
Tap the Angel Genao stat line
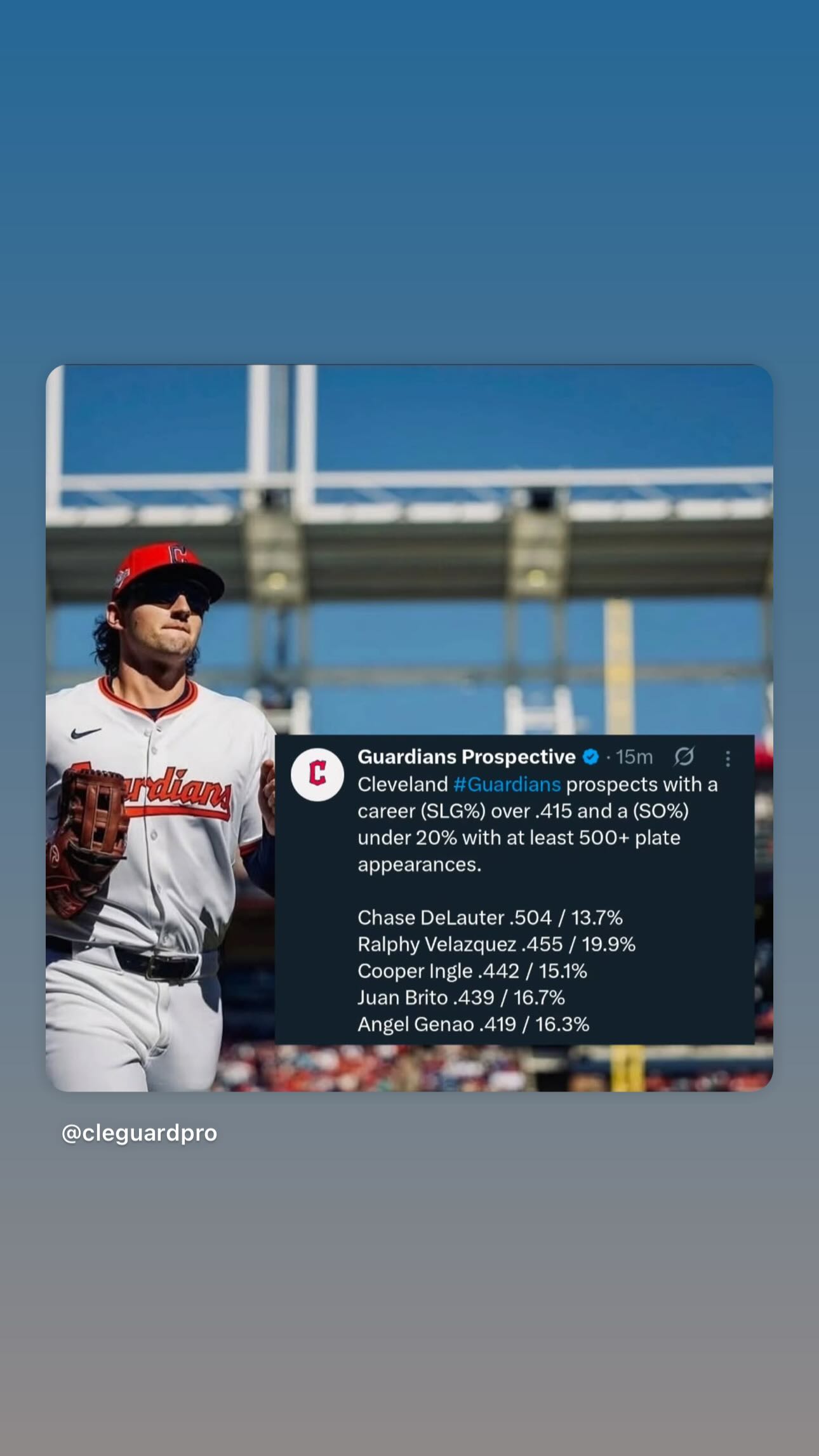pyautogui.click(x=473, y=1024)
